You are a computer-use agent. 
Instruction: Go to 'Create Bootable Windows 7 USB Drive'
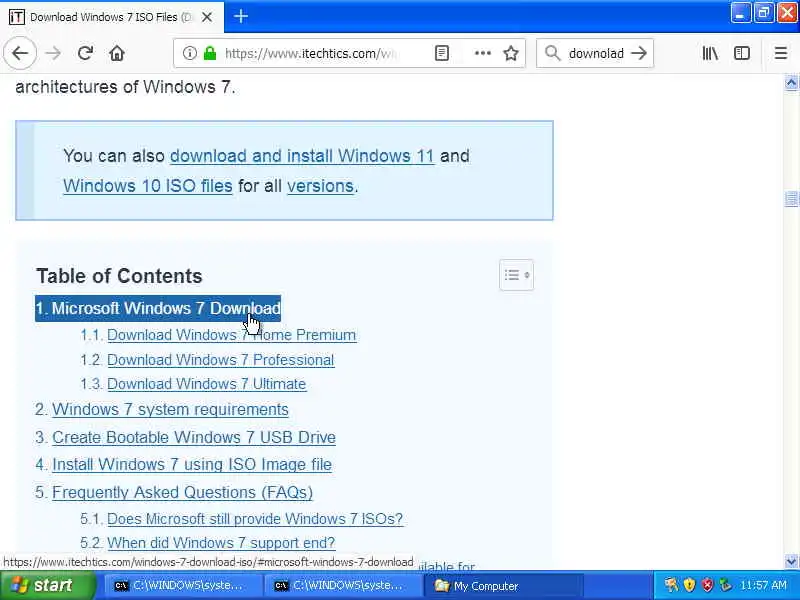pyautogui.click(x=194, y=437)
